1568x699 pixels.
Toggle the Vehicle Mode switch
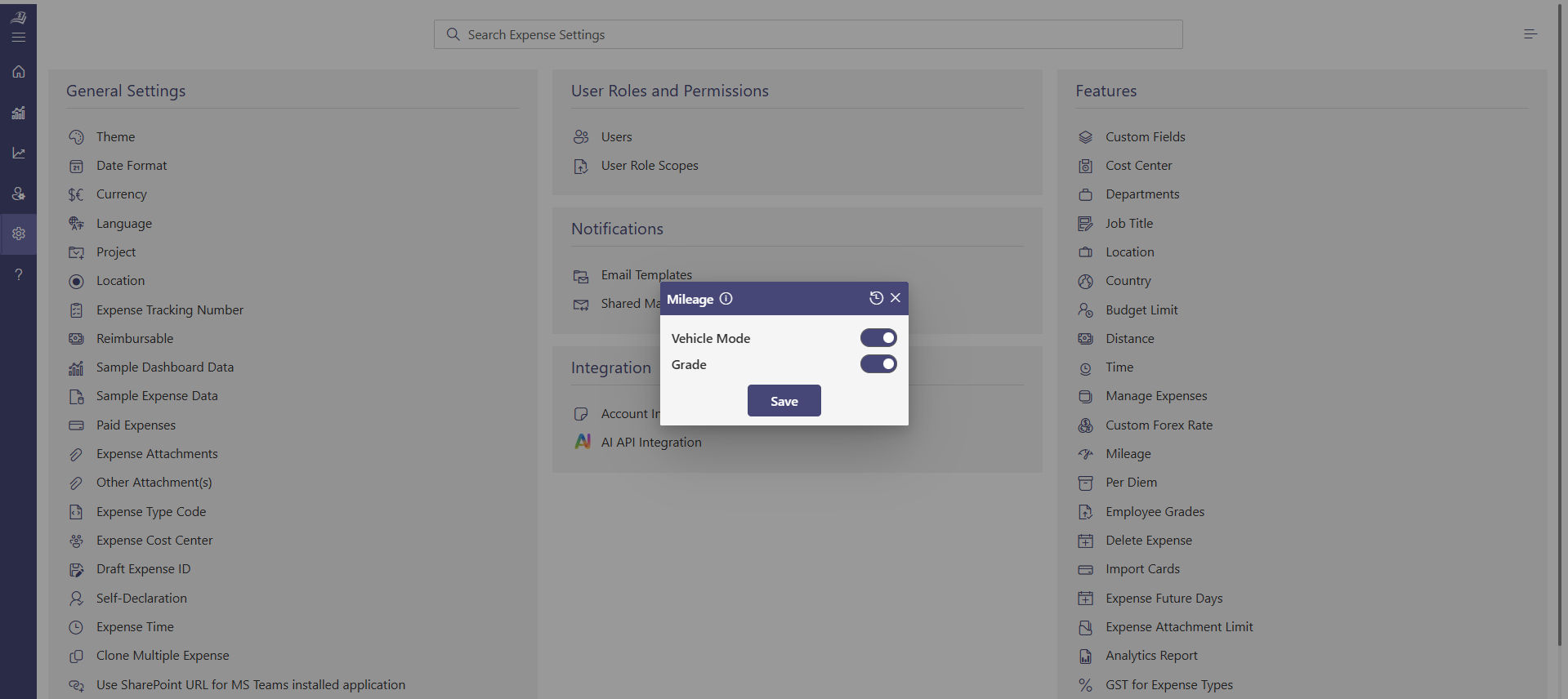(x=878, y=338)
